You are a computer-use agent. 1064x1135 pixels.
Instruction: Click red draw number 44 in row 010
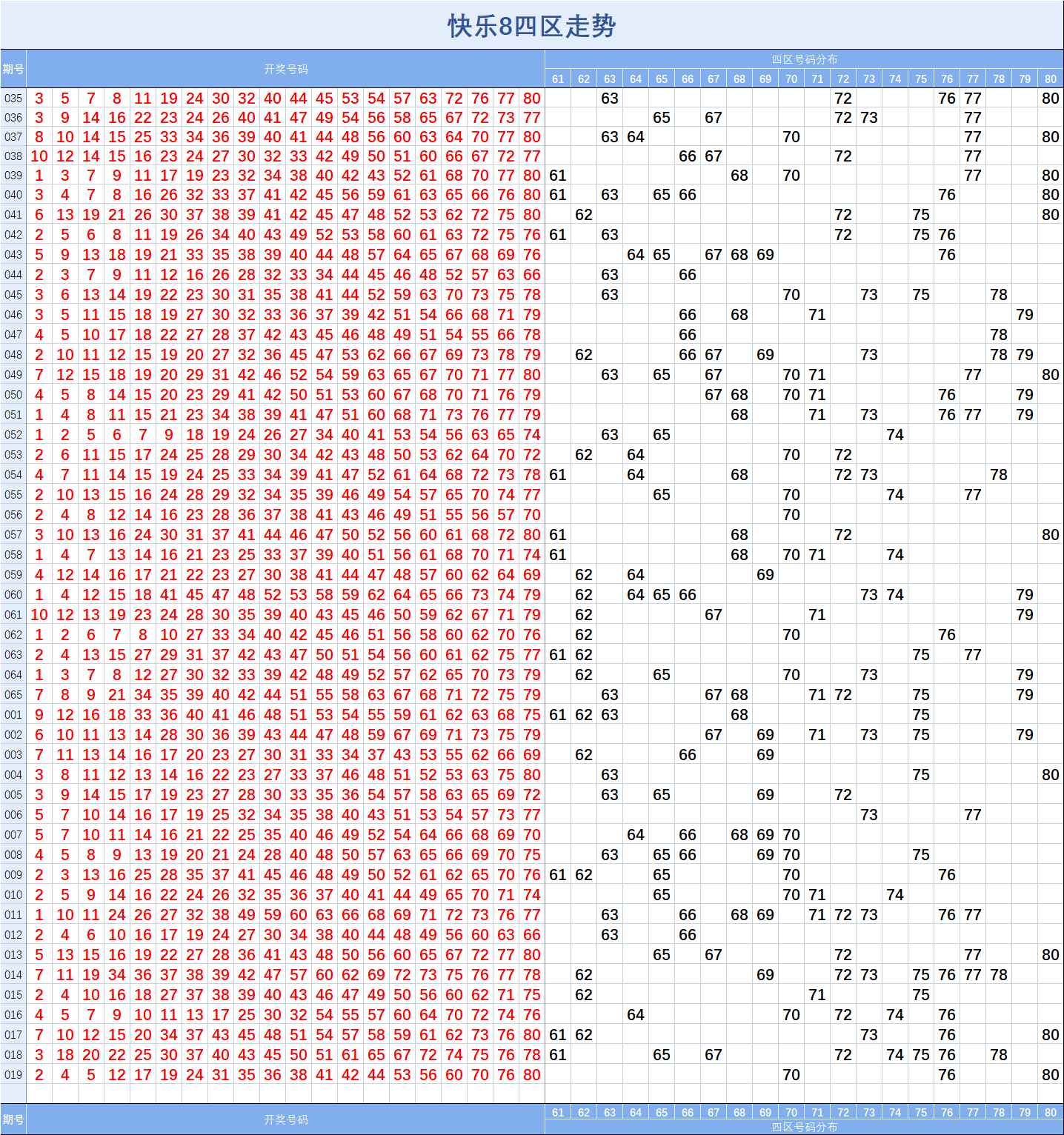(x=402, y=895)
